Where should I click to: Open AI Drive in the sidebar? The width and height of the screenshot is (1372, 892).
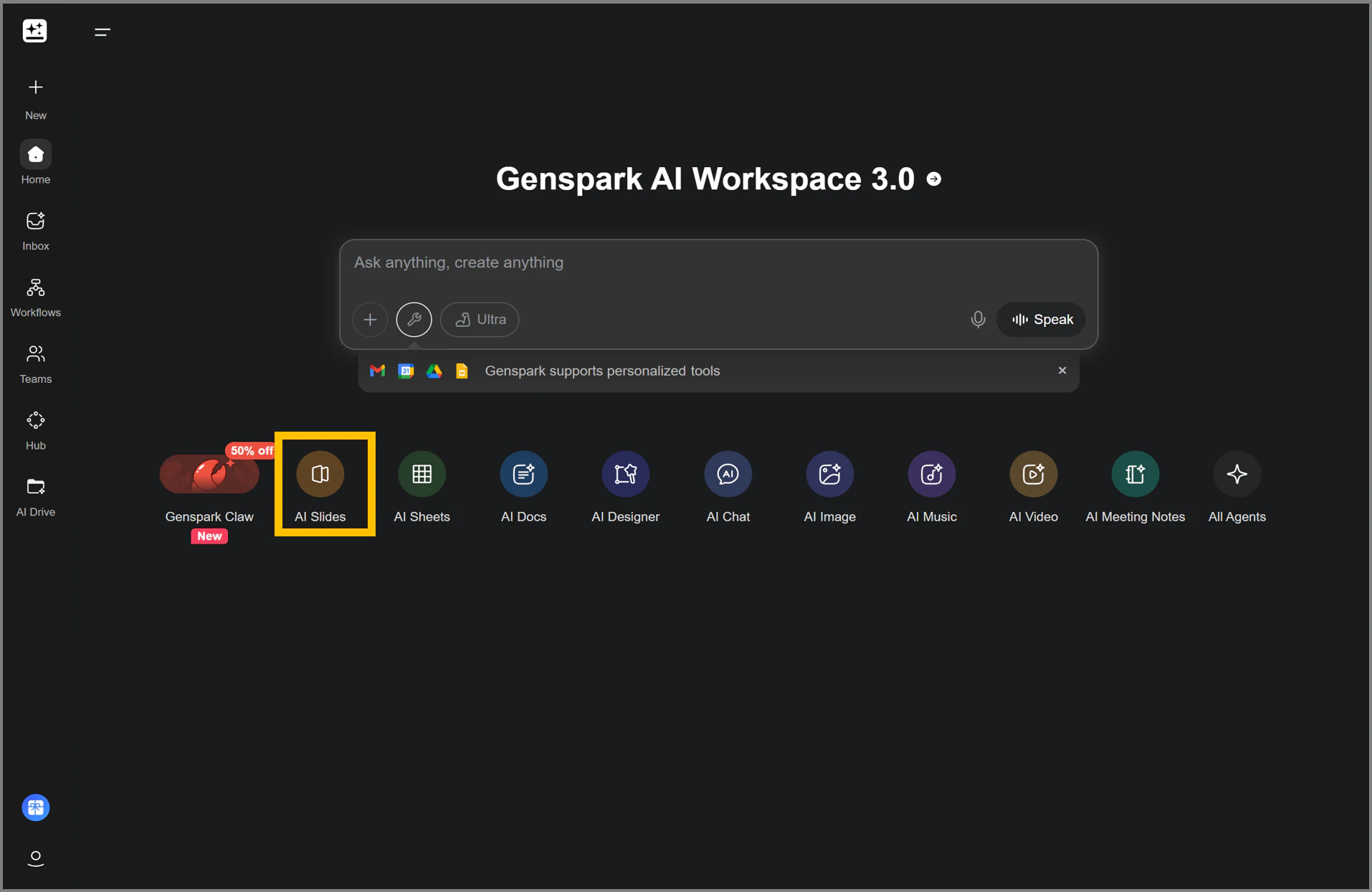(x=36, y=498)
